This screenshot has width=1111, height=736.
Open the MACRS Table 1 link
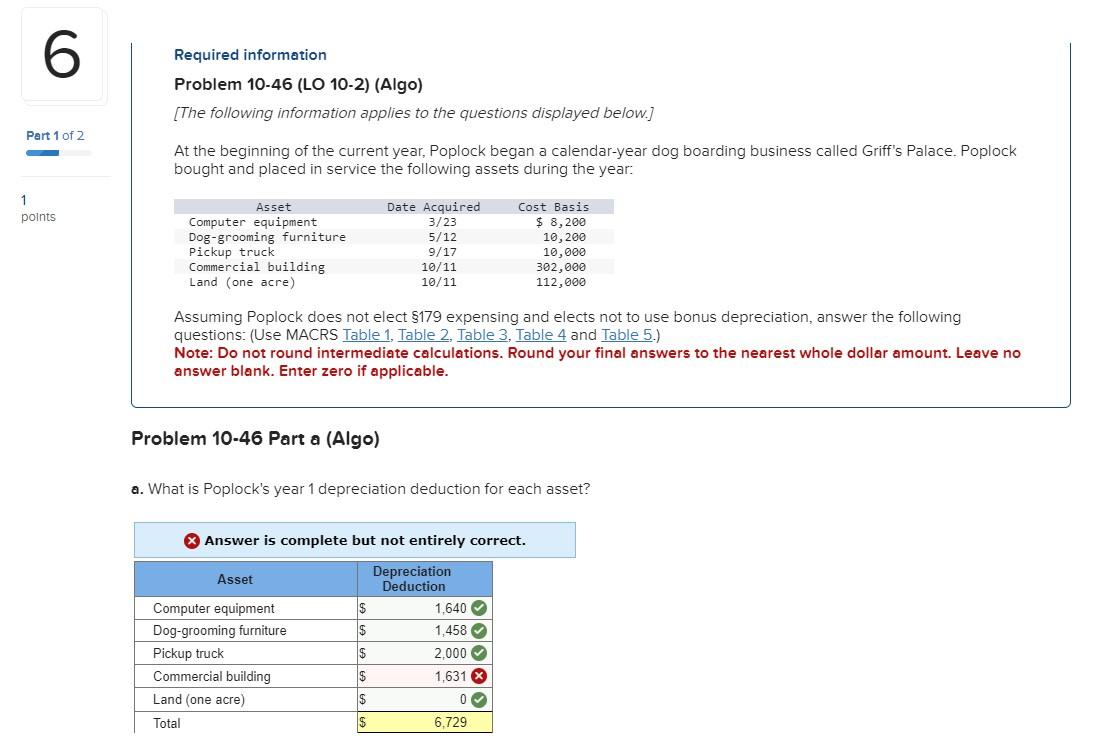[366, 334]
